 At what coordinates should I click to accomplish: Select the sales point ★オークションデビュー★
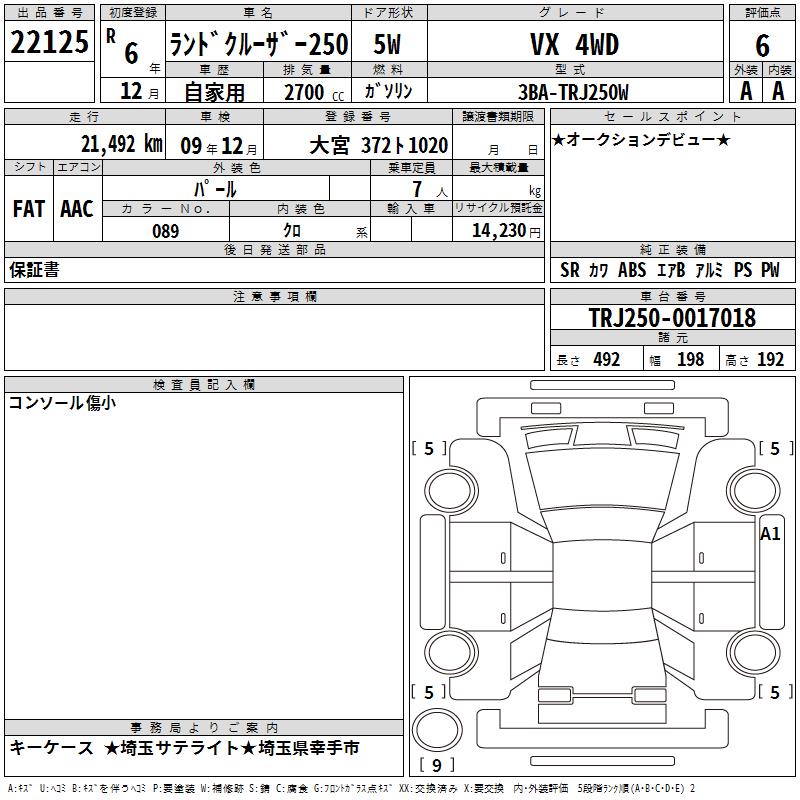(x=641, y=139)
